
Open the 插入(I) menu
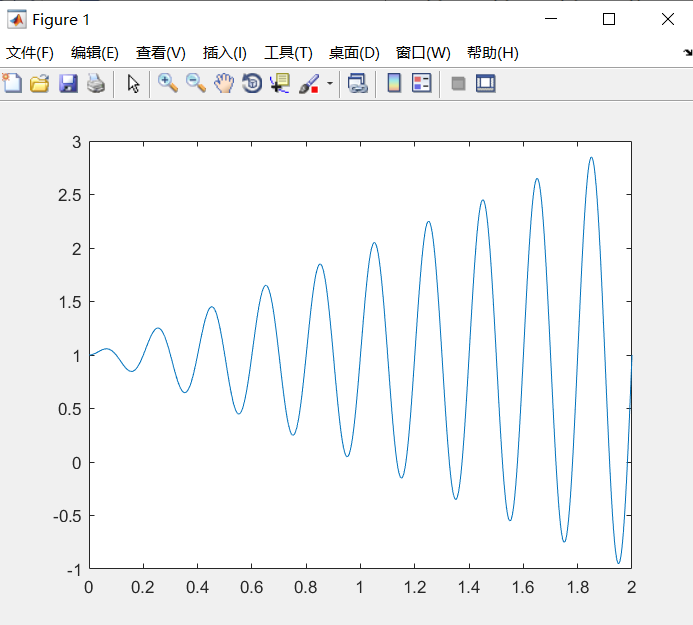(x=225, y=53)
